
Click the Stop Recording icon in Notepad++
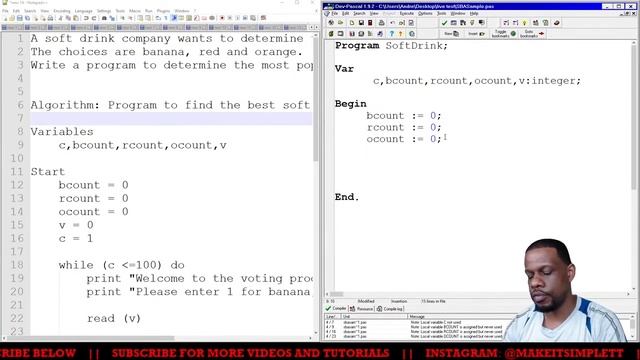click(229, 18)
